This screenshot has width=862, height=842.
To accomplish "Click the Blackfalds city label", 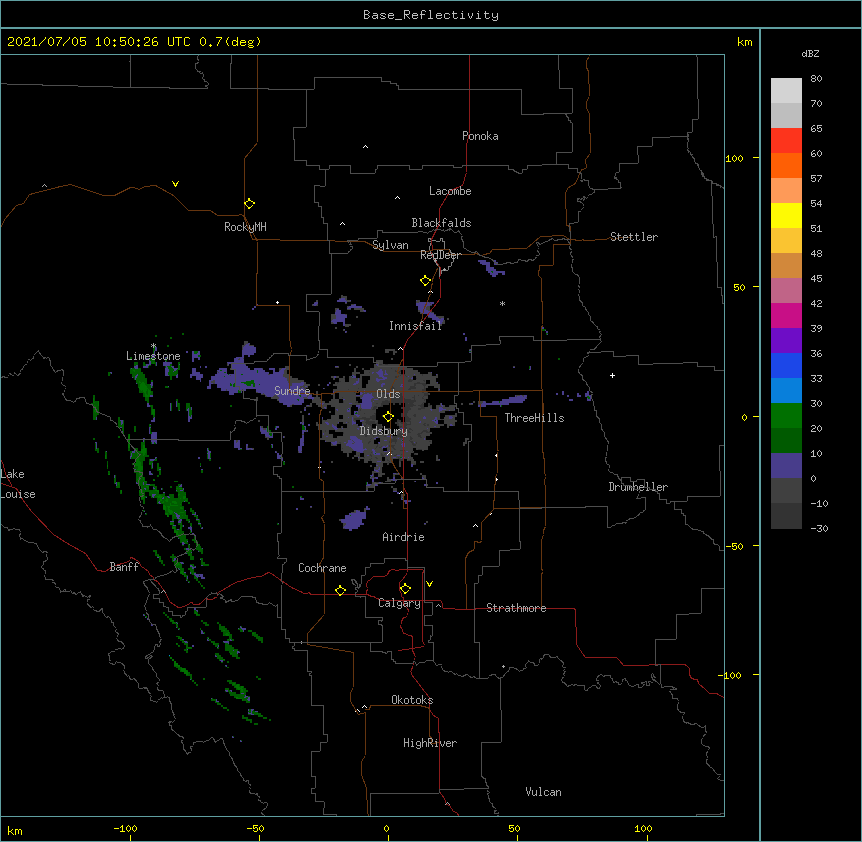I will point(441,223).
